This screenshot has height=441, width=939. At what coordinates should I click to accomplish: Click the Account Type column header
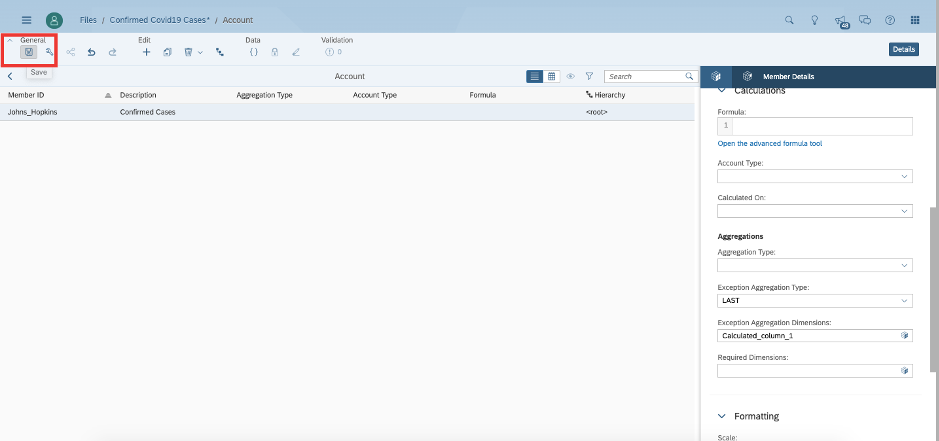[x=374, y=95]
